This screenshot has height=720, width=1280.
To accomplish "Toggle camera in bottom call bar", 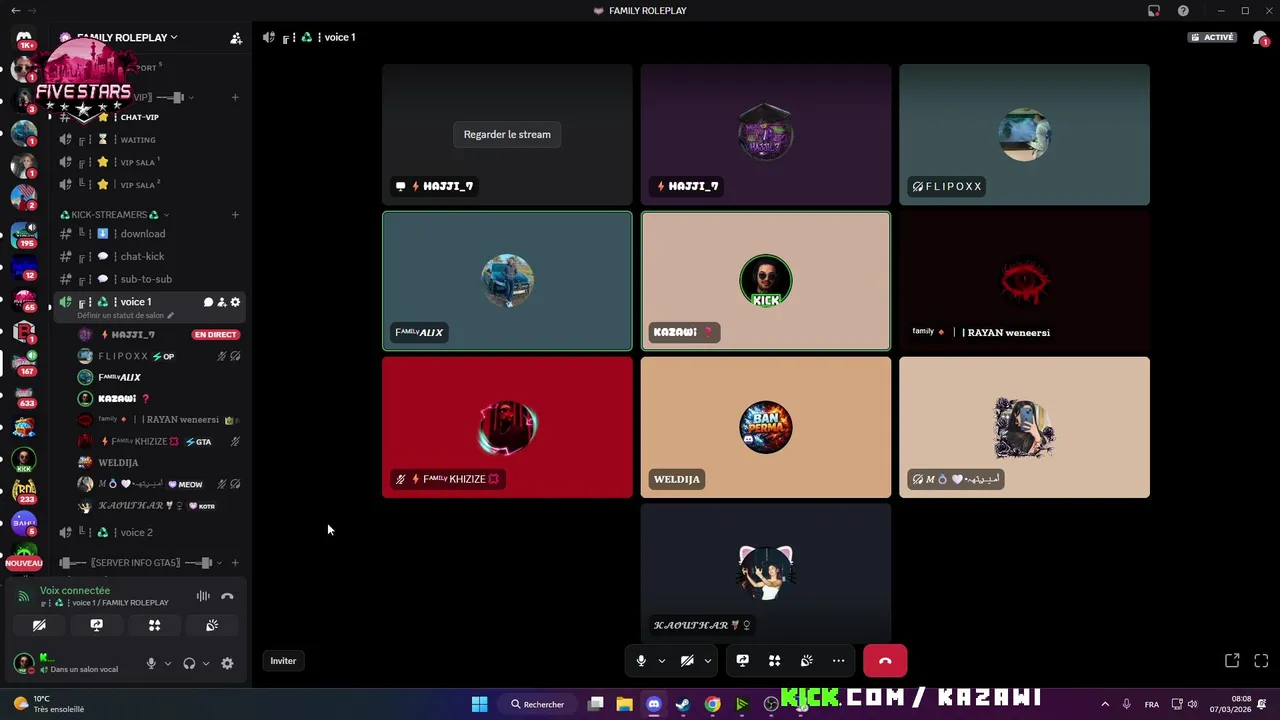I will coord(687,661).
